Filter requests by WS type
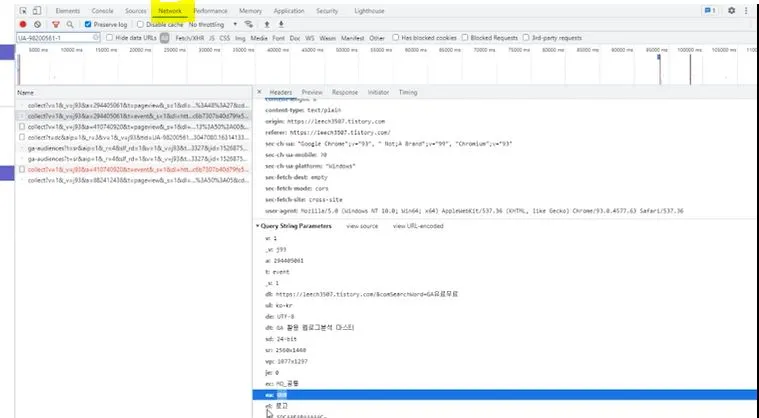 tap(310, 38)
